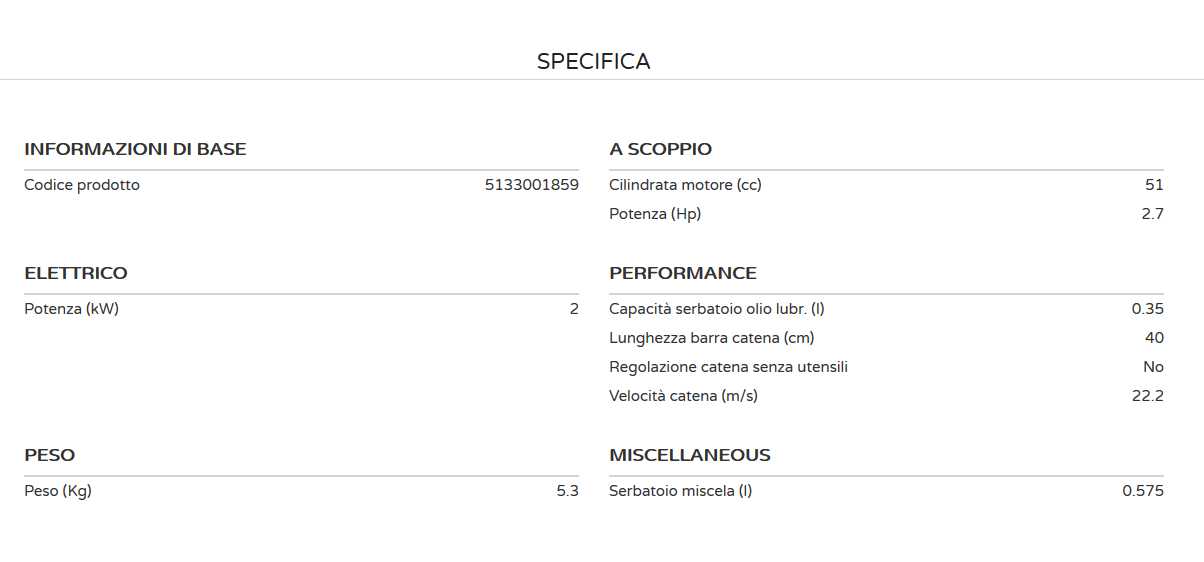Image resolution: width=1204 pixels, height=562 pixels.
Task: Click the 22.2 chain speed value
Action: (x=1147, y=396)
